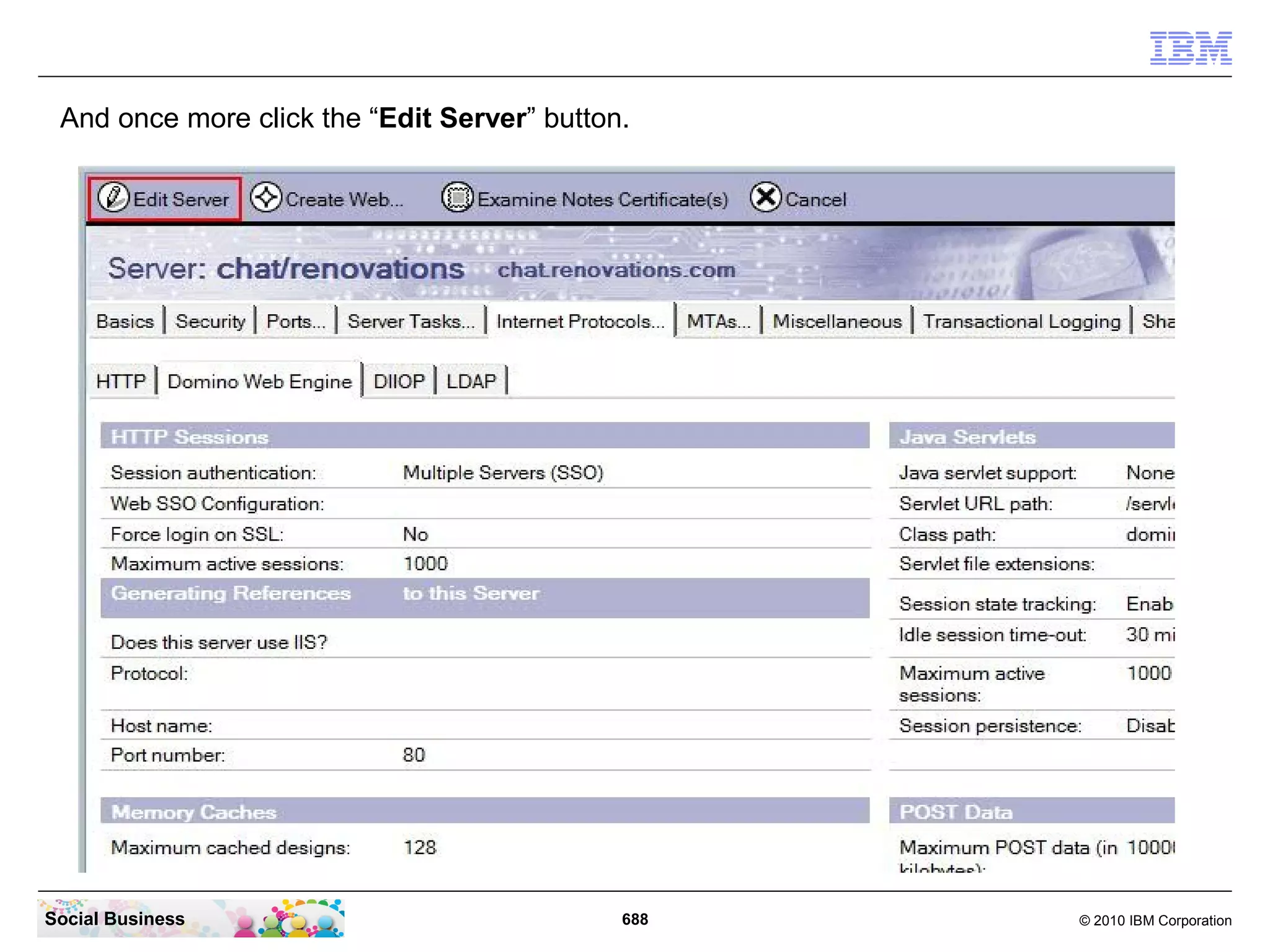
Task: Open the Security tab
Action: click(210, 321)
